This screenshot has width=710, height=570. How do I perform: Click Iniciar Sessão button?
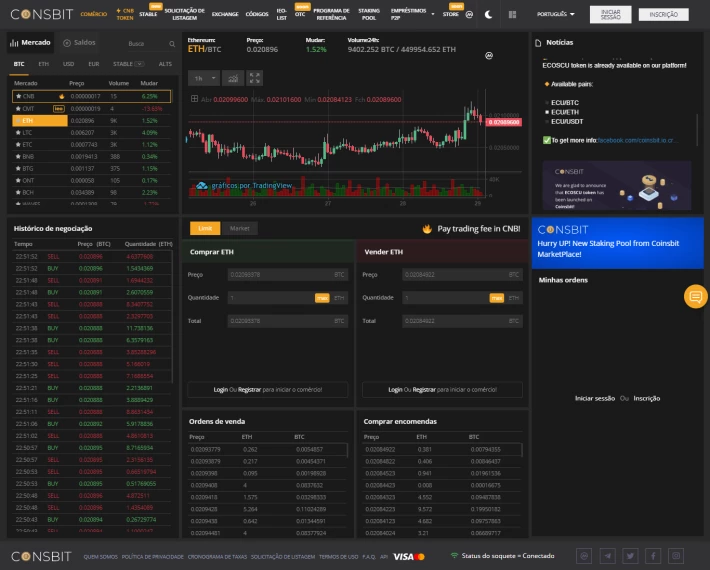pyautogui.click(x=610, y=14)
